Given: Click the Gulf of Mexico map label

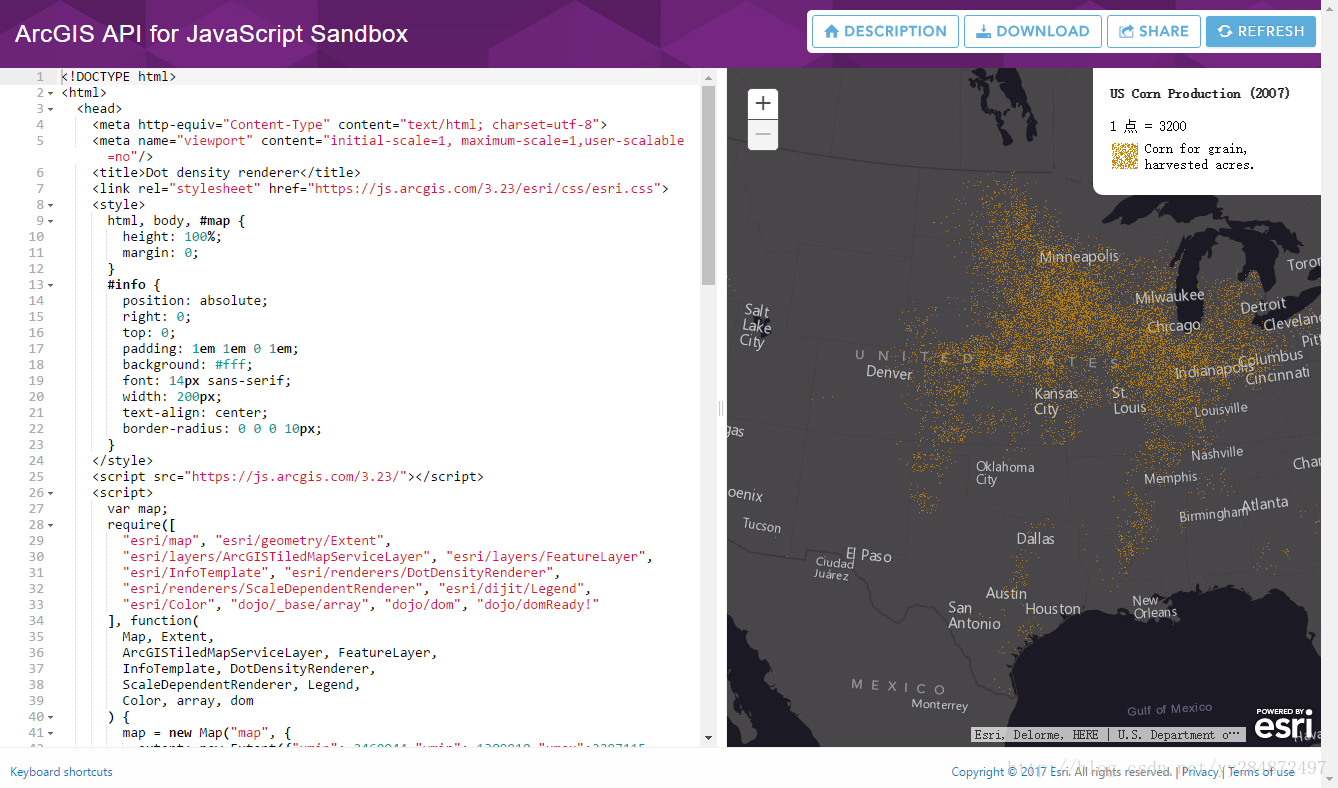Looking at the screenshot, I should click(x=1169, y=709).
